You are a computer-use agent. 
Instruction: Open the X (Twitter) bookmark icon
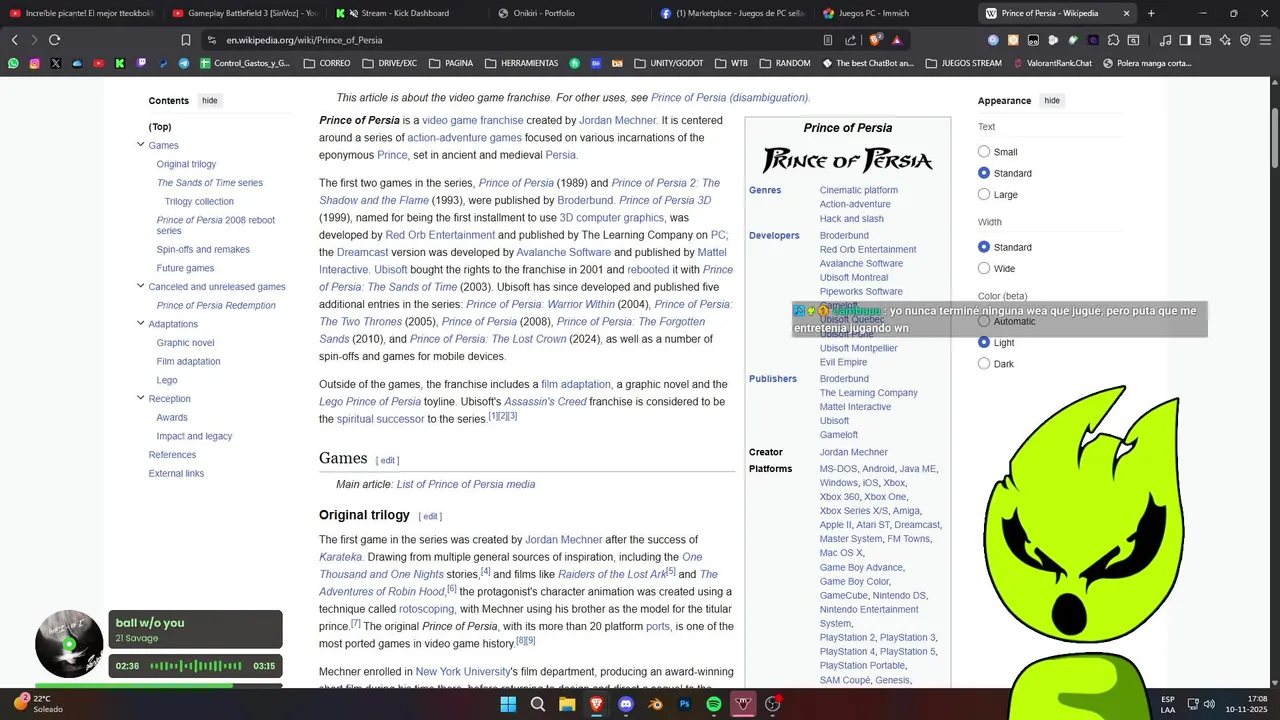pos(55,63)
